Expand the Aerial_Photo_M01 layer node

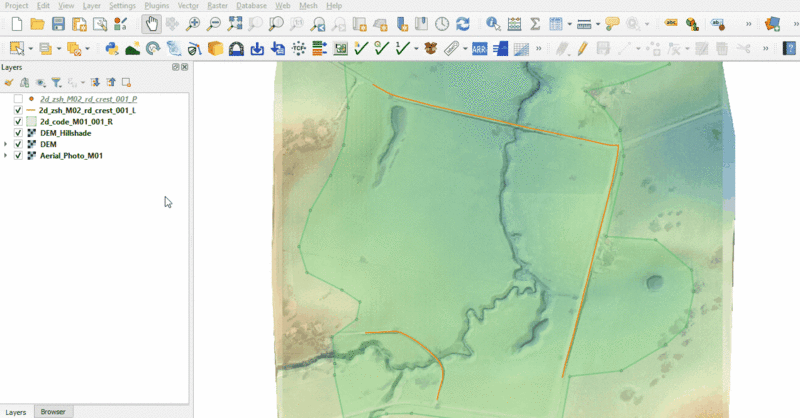click(6, 156)
